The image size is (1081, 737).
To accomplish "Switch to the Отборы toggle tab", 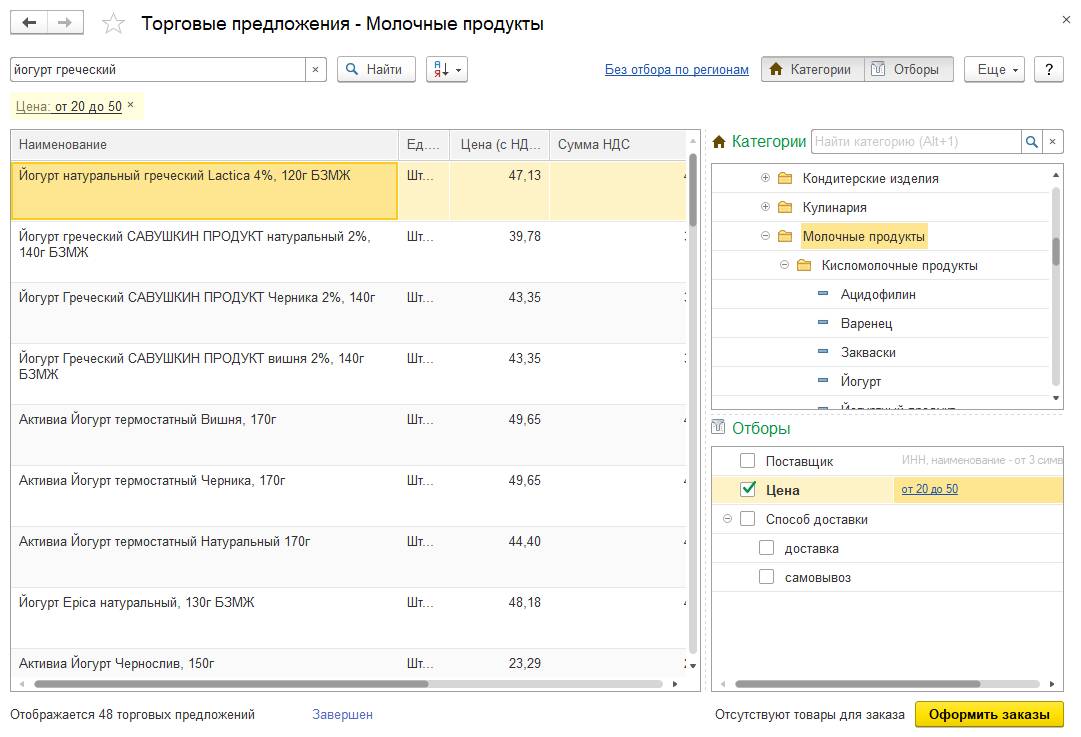I will pos(906,70).
